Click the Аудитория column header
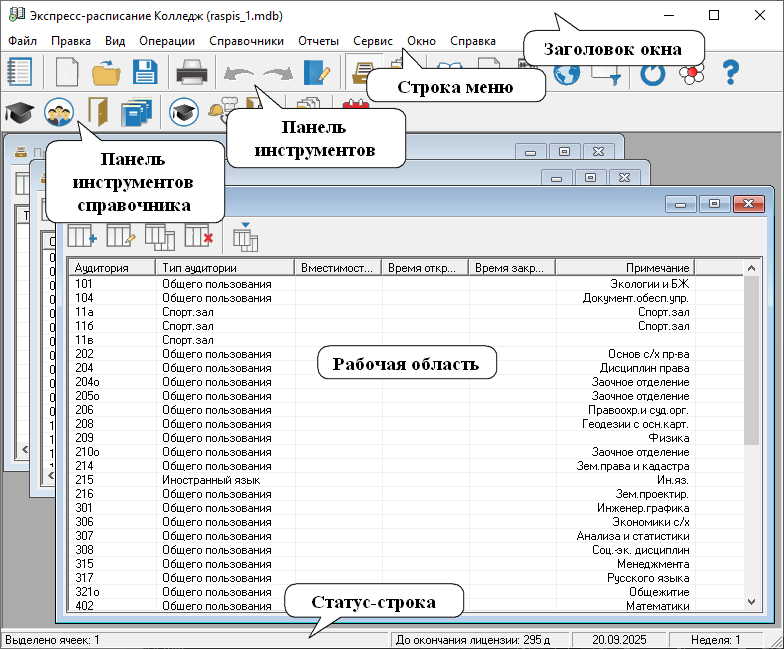The image size is (784, 649). [110, 268]
